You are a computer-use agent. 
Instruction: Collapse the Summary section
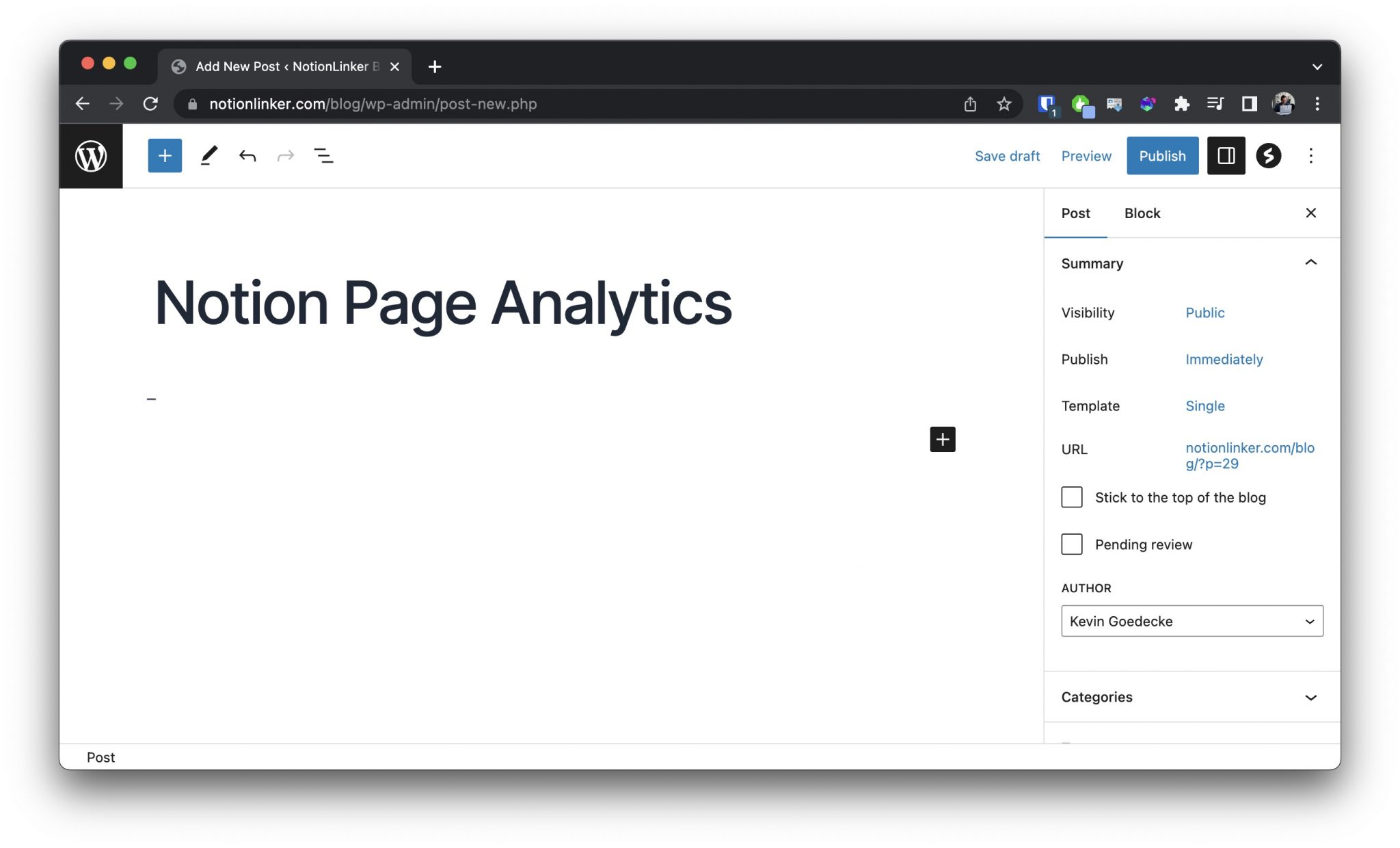coord(1311,263)
